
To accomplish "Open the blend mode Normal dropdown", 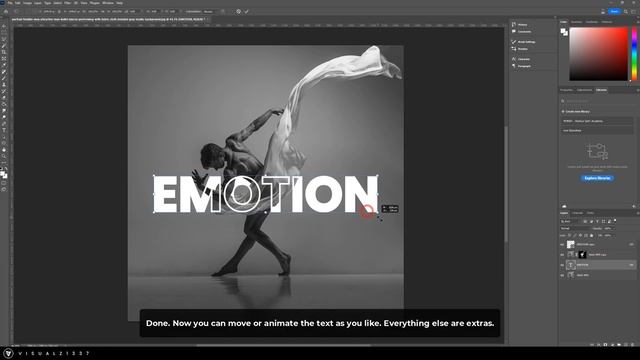I will click(x=575, y=229).
